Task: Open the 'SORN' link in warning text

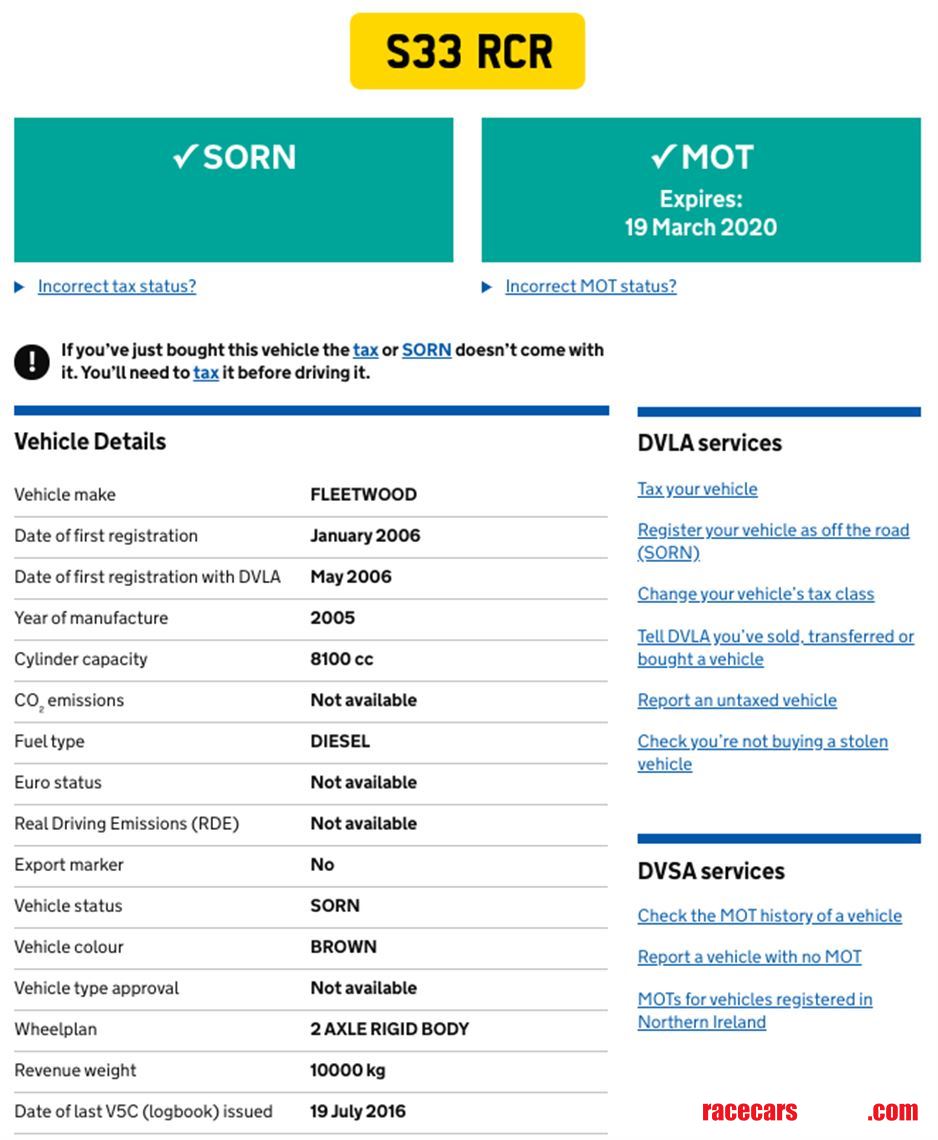Action: pyautogui.click(x=427, y=351)
